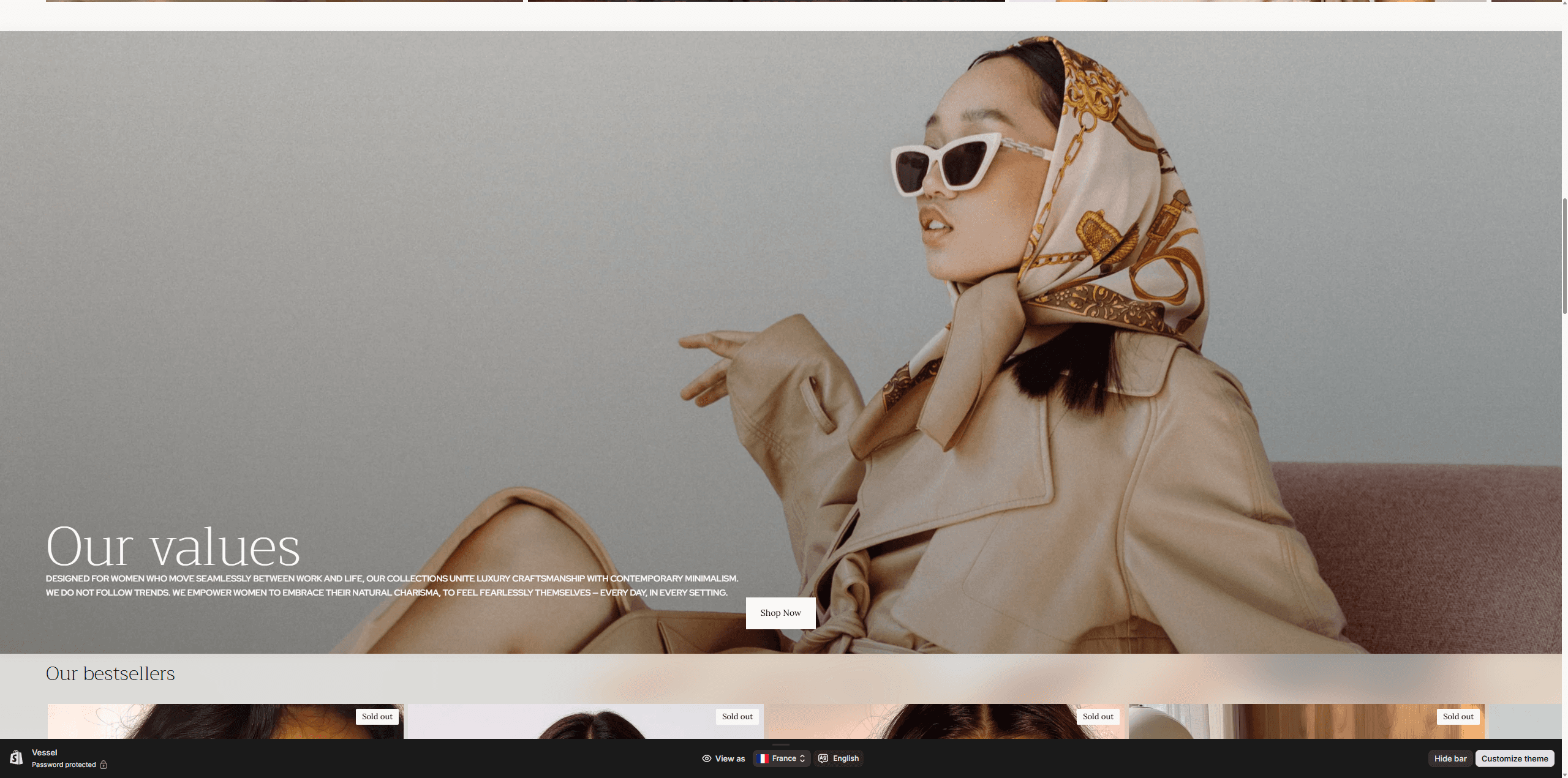Screen dimensions: 1568x778
Task: Click the padlock icon beside Password protected
Action: click(104, 765)
